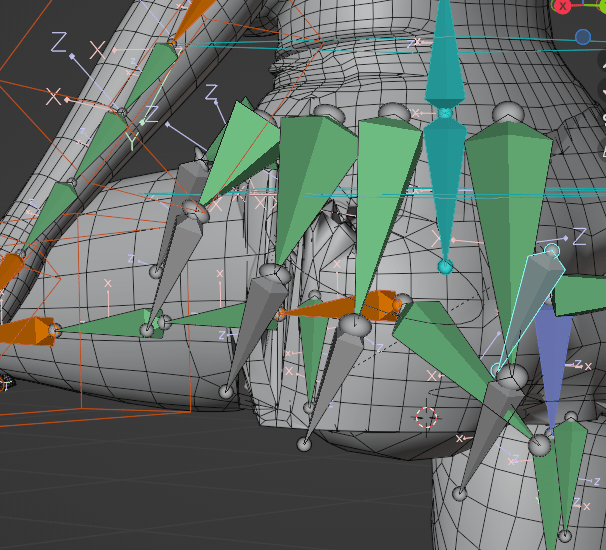Select the upper teal bone
This screenshot has width=606, height=550.
click(x=444, y=60)
